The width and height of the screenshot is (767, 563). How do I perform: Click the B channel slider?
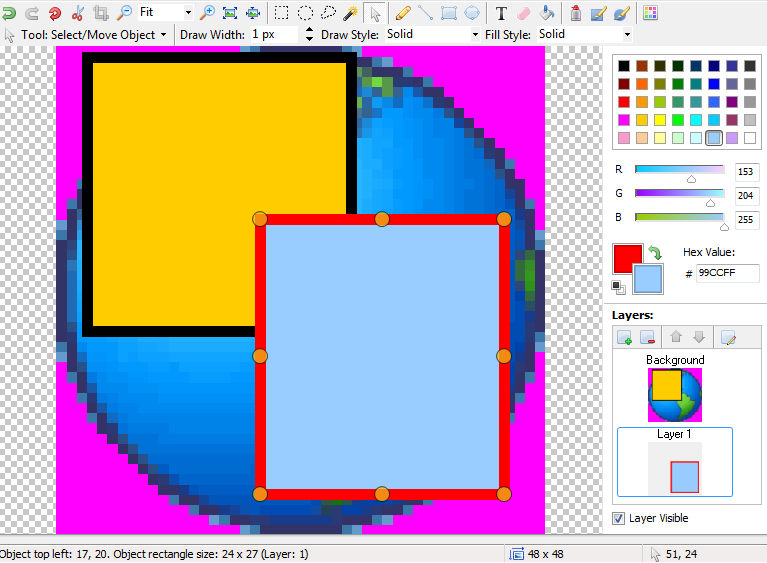(679, 217)
